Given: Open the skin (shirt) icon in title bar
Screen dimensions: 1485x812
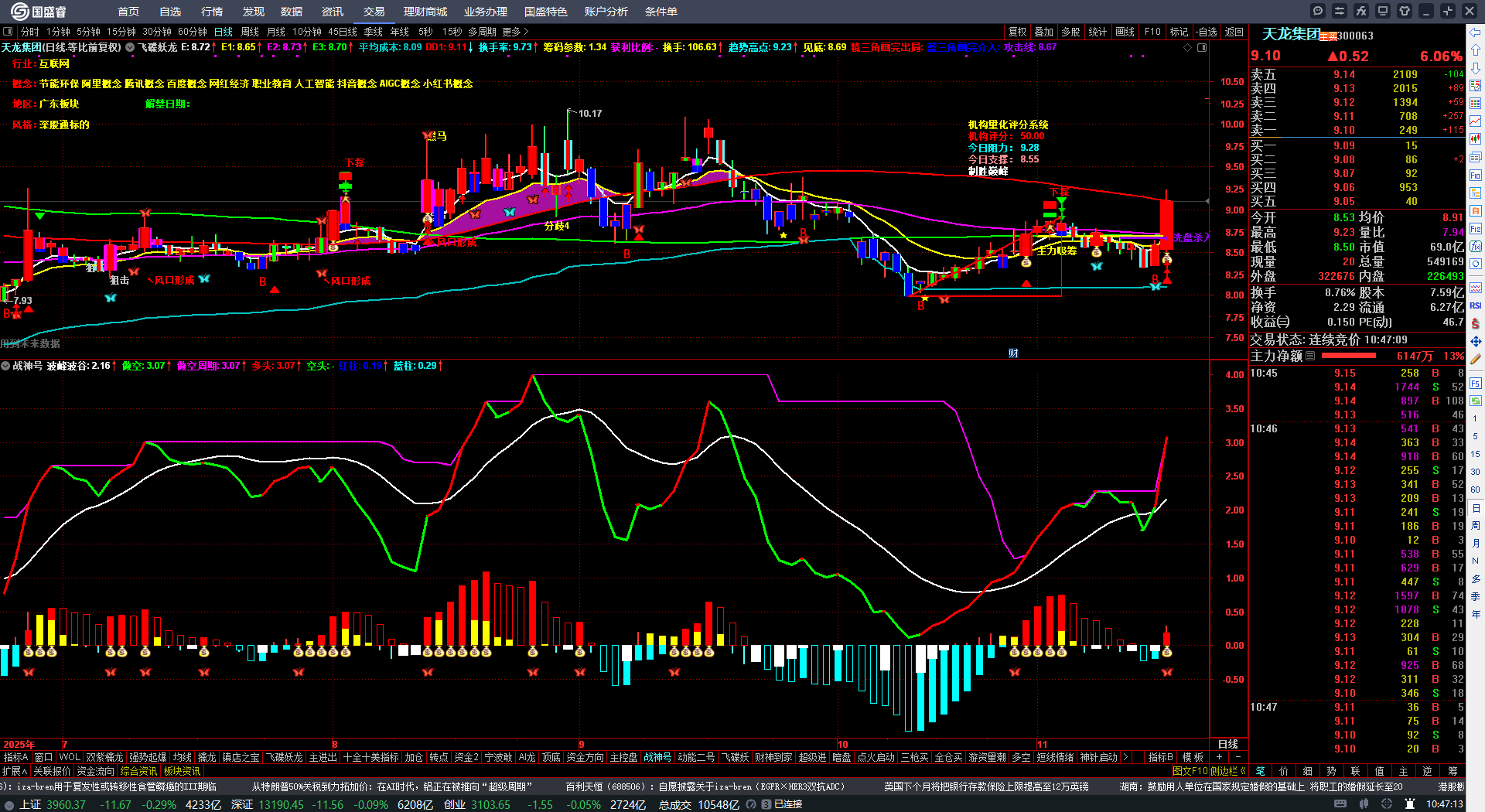Looking at the screenshot, I should click(x=1405, y=11).
